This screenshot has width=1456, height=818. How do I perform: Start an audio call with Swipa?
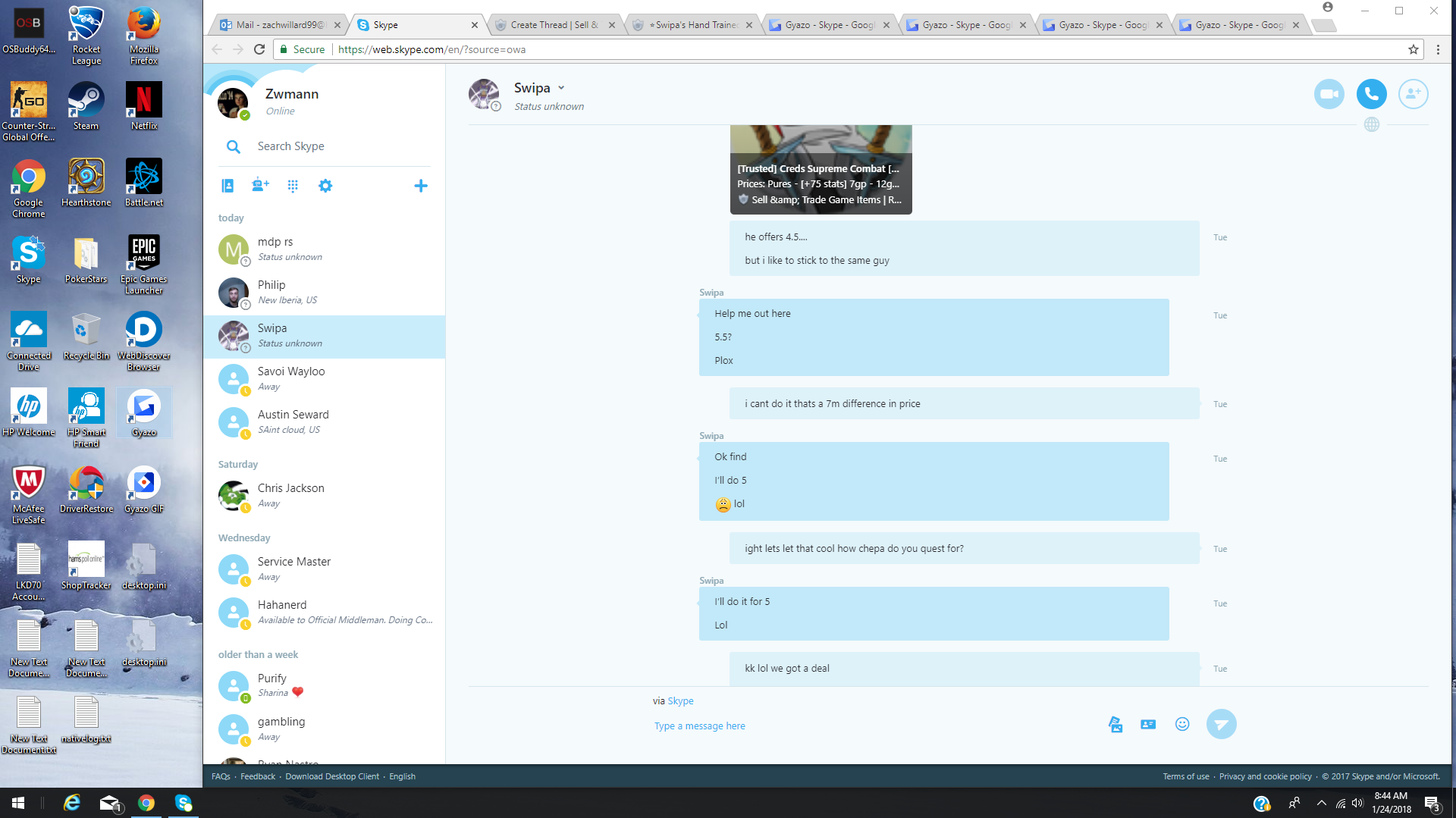(x=1371, y=94)
